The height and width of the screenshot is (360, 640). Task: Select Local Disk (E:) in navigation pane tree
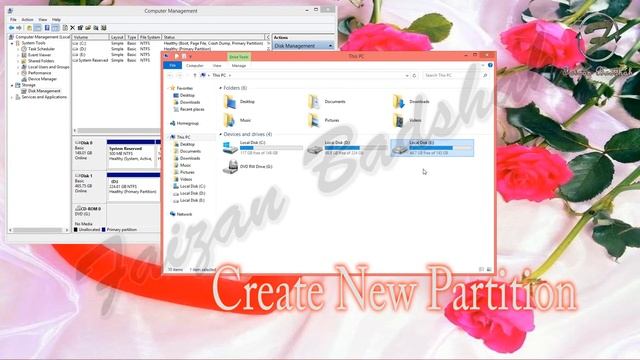pyautogui.click(x=189, y=200)
